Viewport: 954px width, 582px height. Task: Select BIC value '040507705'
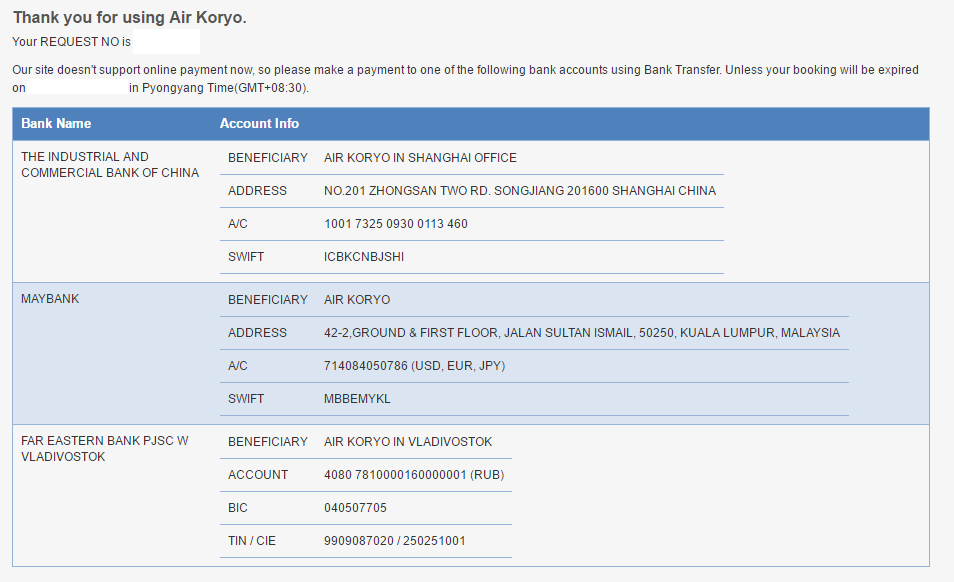[355, 508]
